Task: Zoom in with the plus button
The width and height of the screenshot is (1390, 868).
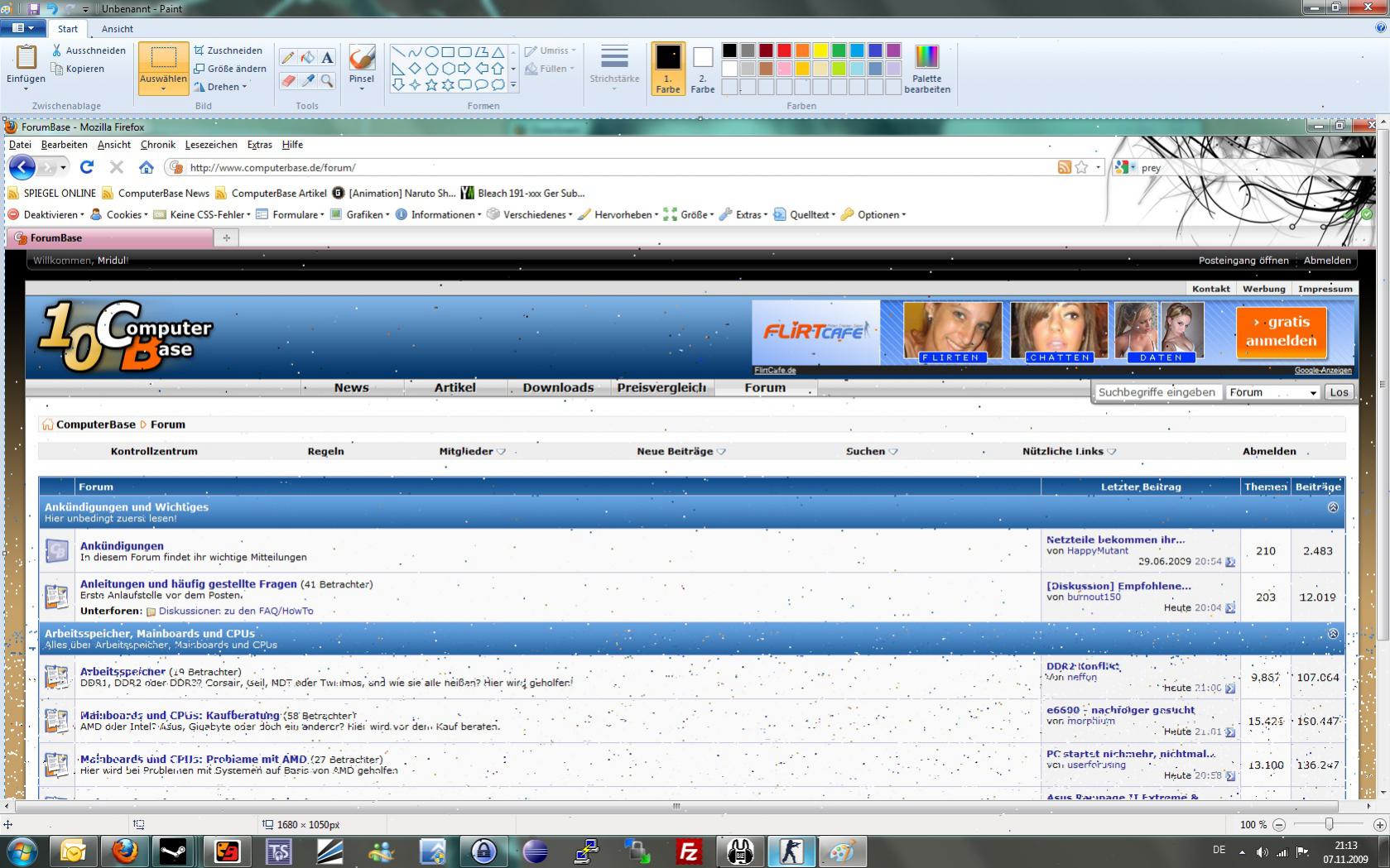Action: [1379, 825]
